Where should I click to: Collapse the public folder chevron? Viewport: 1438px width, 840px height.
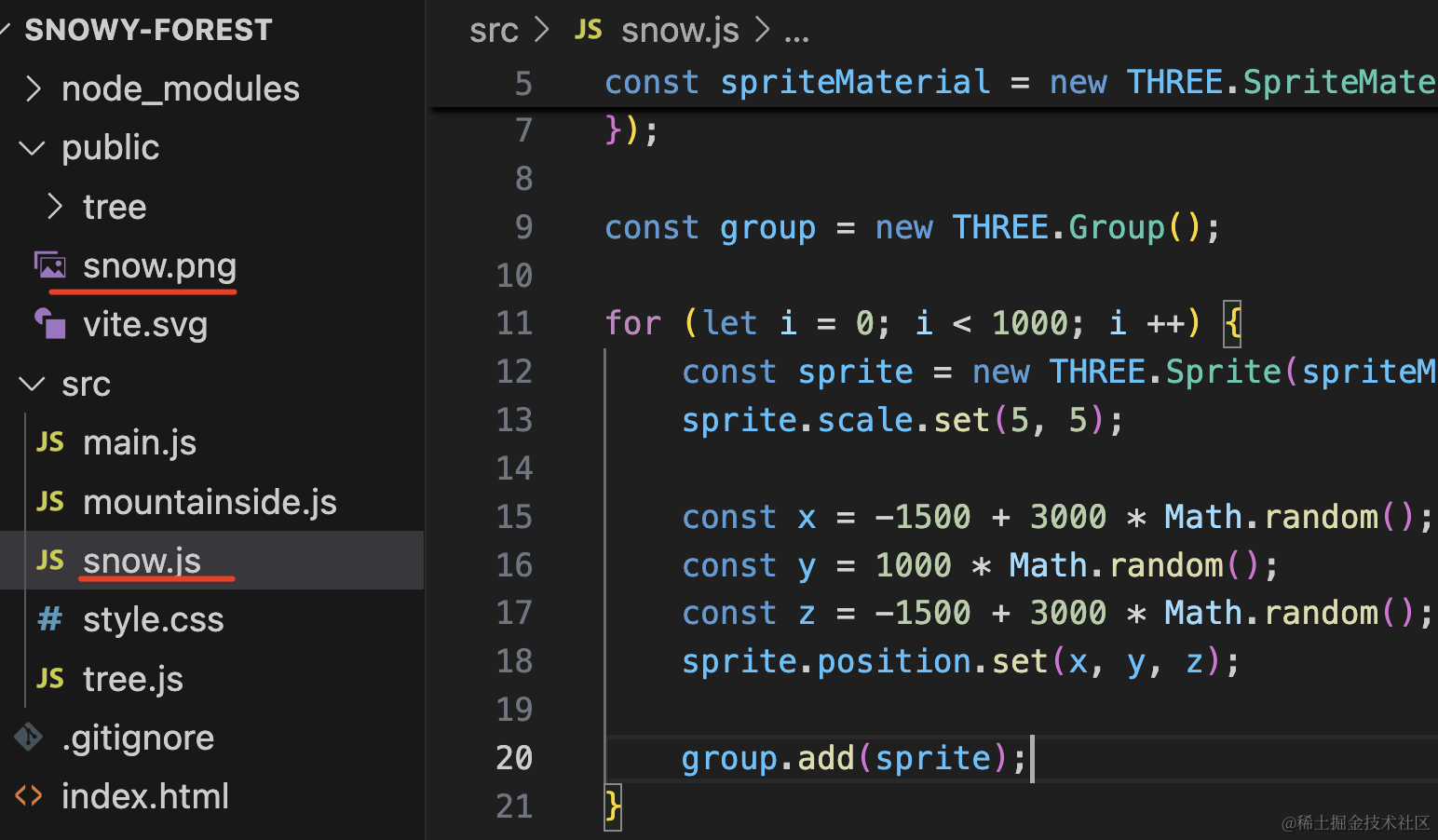point(33,148)
